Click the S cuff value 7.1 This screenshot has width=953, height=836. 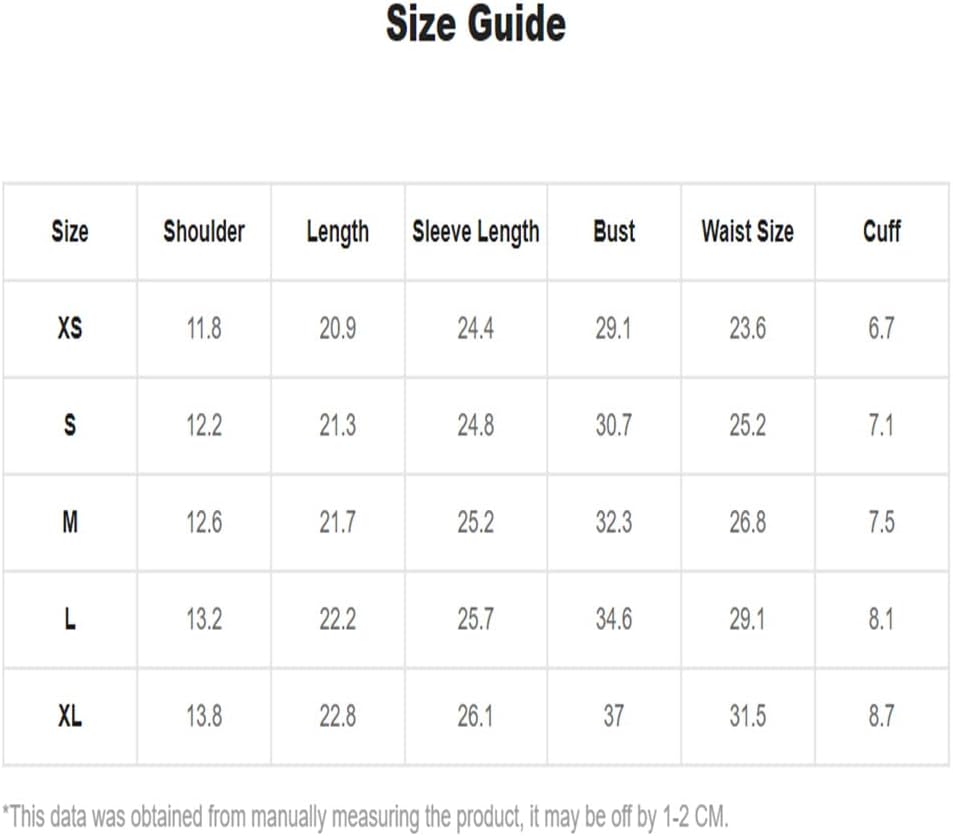881,425
